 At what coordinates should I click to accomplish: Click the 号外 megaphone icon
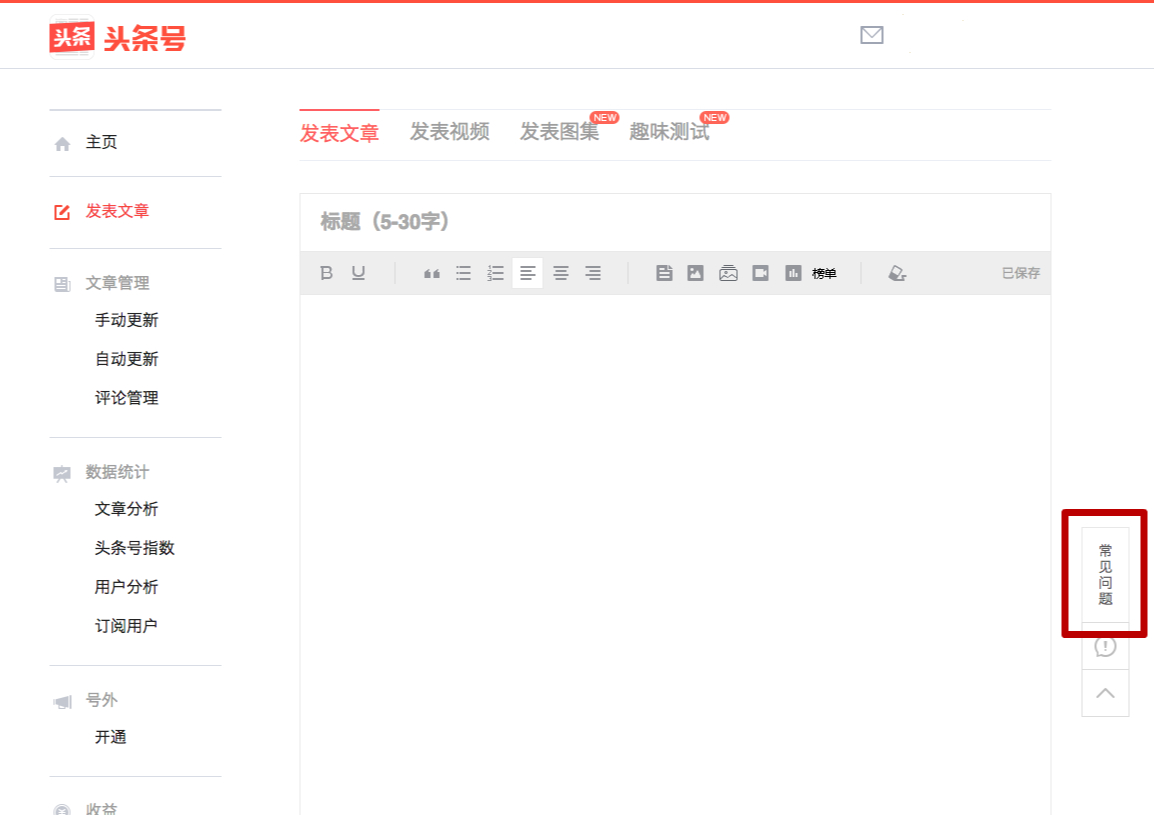[63, 702]
